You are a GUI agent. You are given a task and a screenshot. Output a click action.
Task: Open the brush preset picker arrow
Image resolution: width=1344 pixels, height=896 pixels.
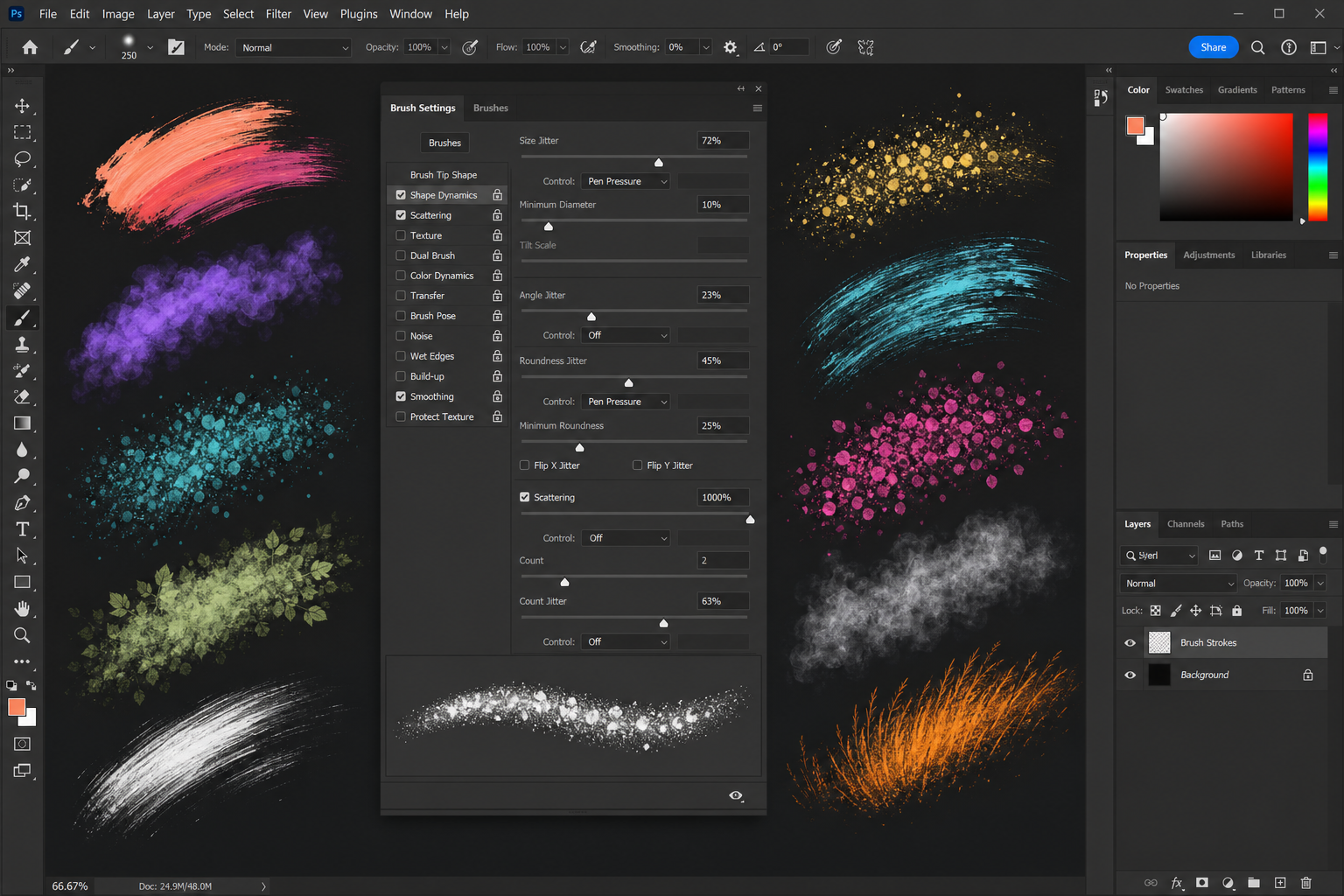(150, 47)
